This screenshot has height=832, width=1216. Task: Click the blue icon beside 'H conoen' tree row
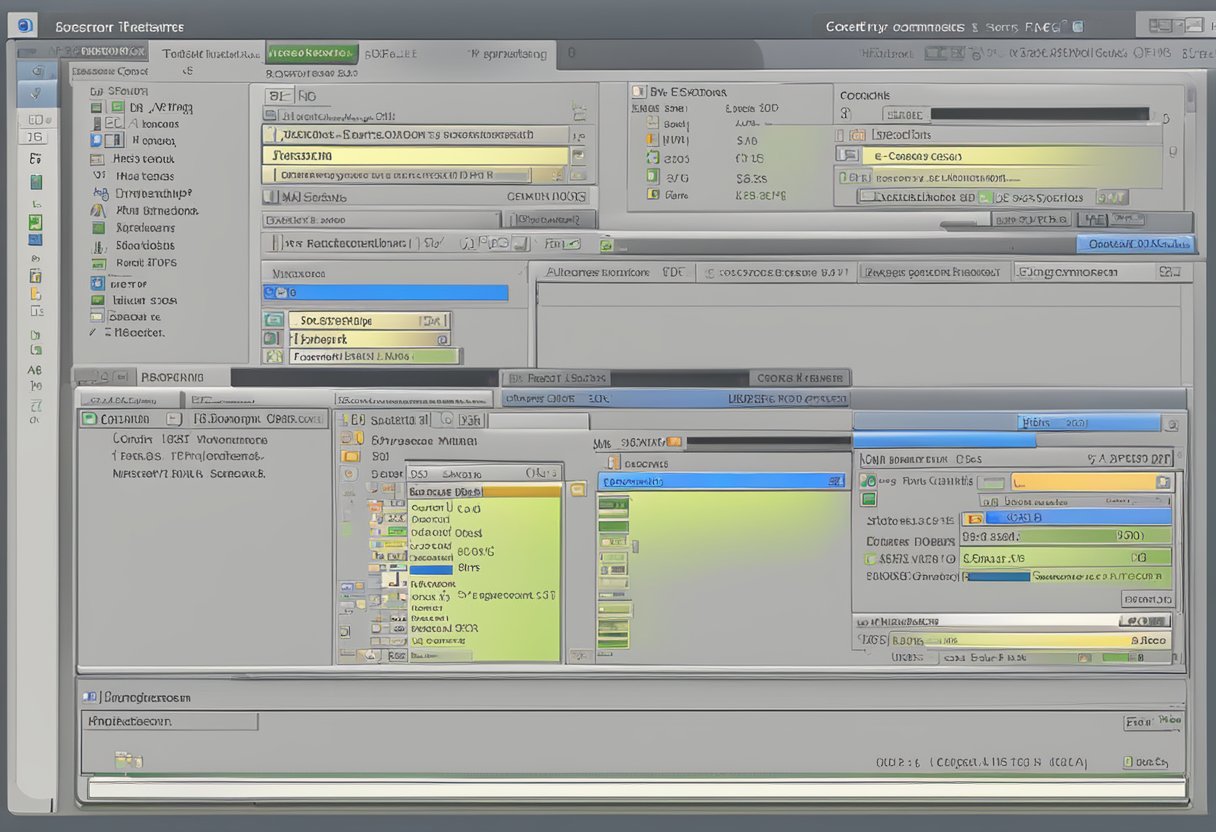pos(98,141)
